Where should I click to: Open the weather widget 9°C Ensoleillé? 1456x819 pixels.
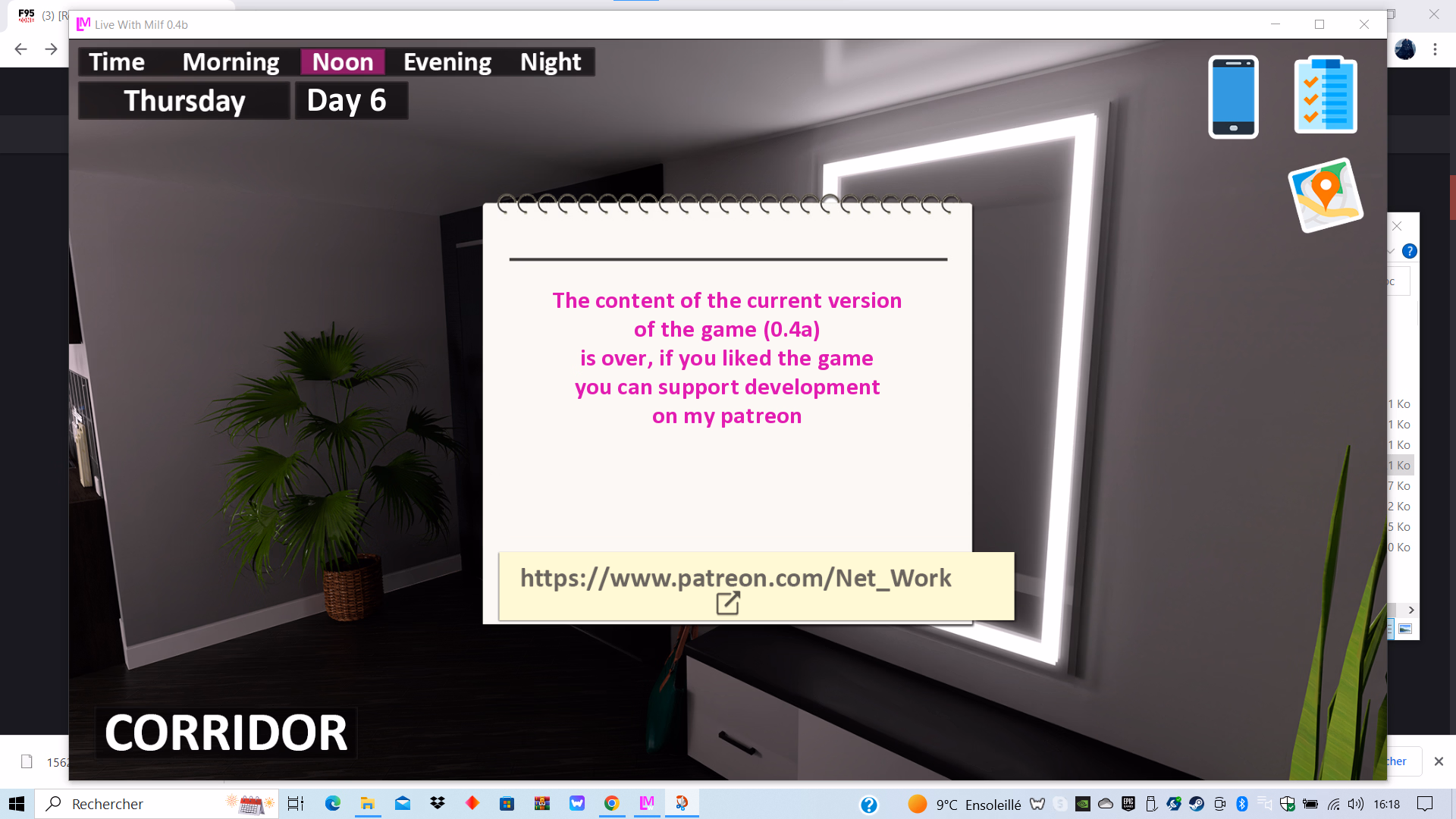965,804
